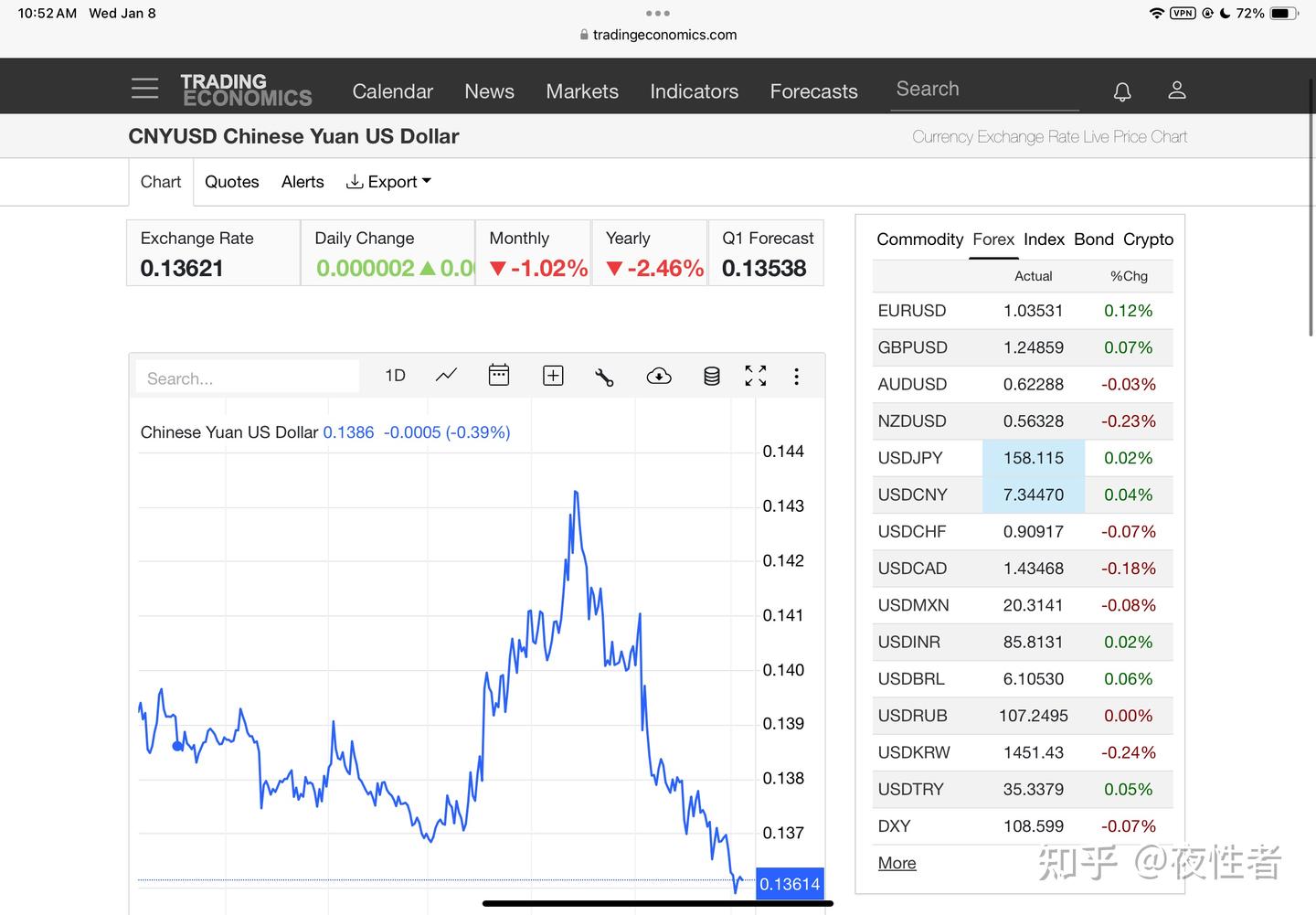
Task: Select the Index tab
Action: click(1044, 239)
